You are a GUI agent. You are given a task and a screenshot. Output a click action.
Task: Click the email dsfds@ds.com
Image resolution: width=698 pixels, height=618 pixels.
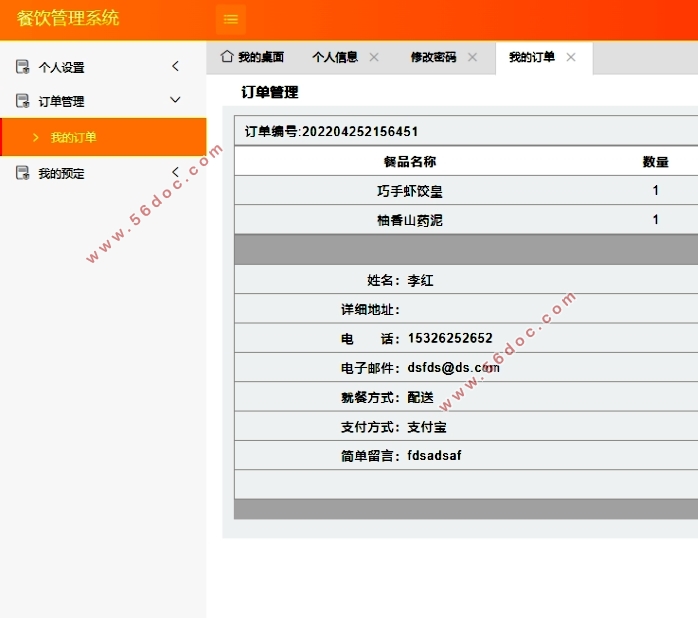454,367
